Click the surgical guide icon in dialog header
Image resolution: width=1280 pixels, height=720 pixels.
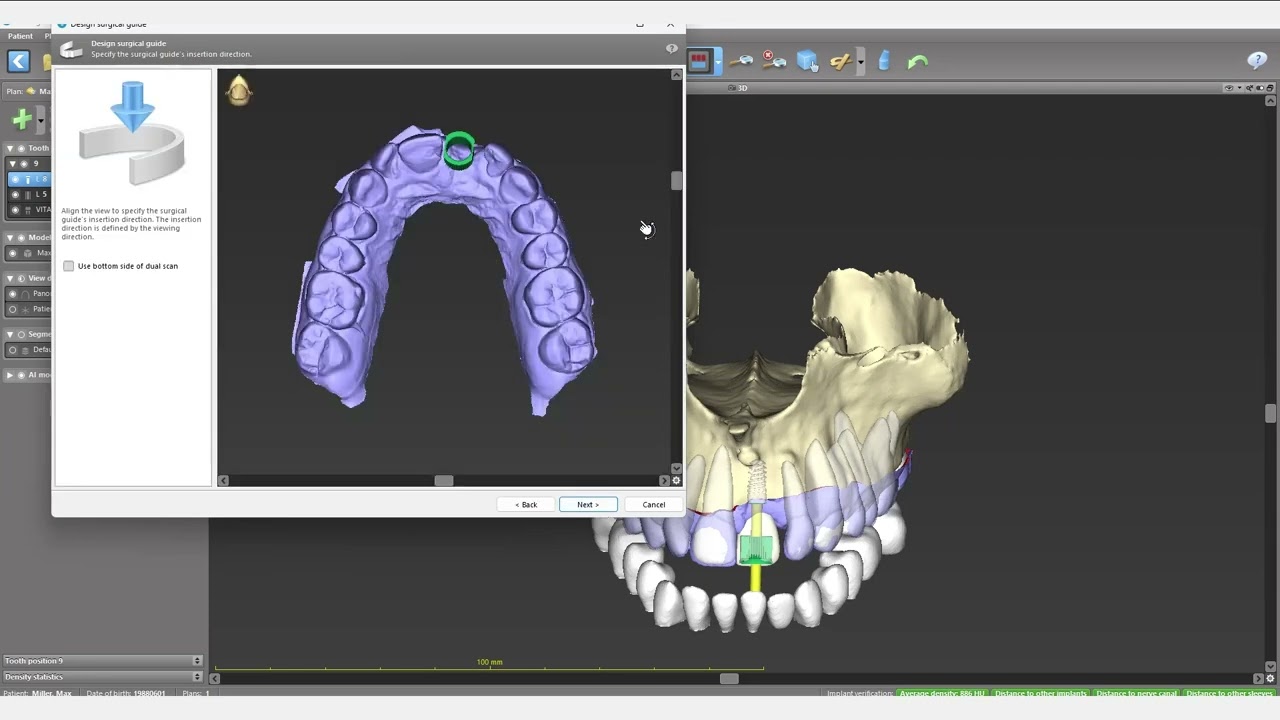tap(72, 49)
